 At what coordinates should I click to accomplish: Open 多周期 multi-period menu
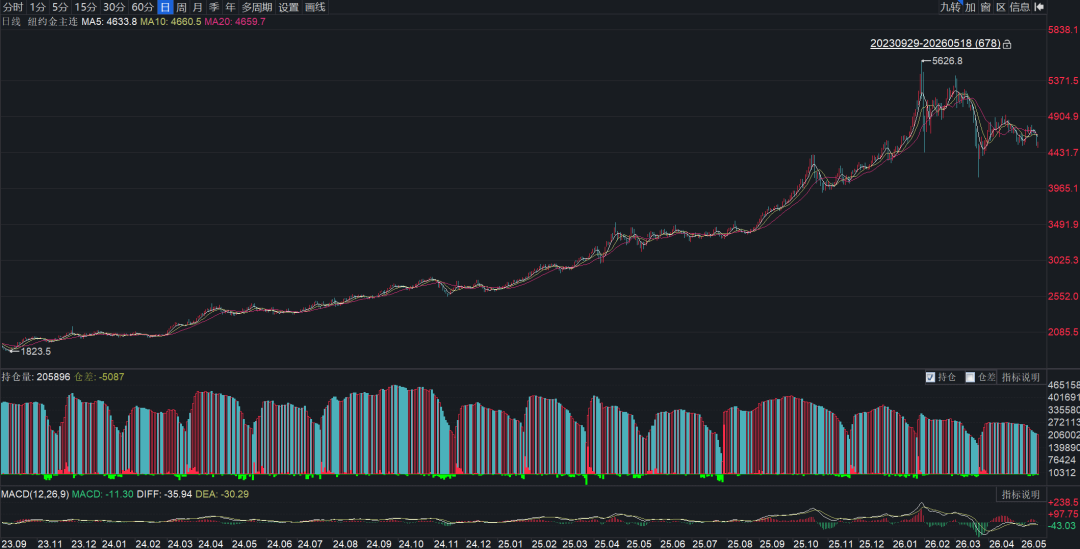[257, 7]
